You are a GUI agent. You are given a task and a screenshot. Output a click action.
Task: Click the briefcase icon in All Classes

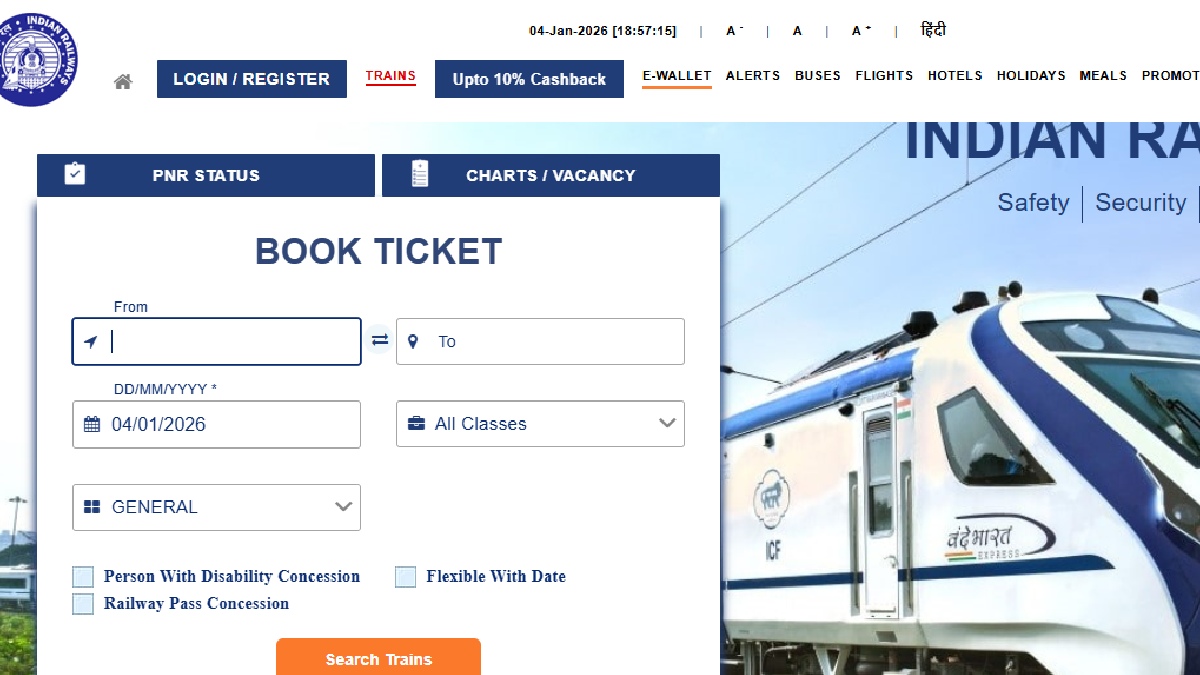(416, 424)
